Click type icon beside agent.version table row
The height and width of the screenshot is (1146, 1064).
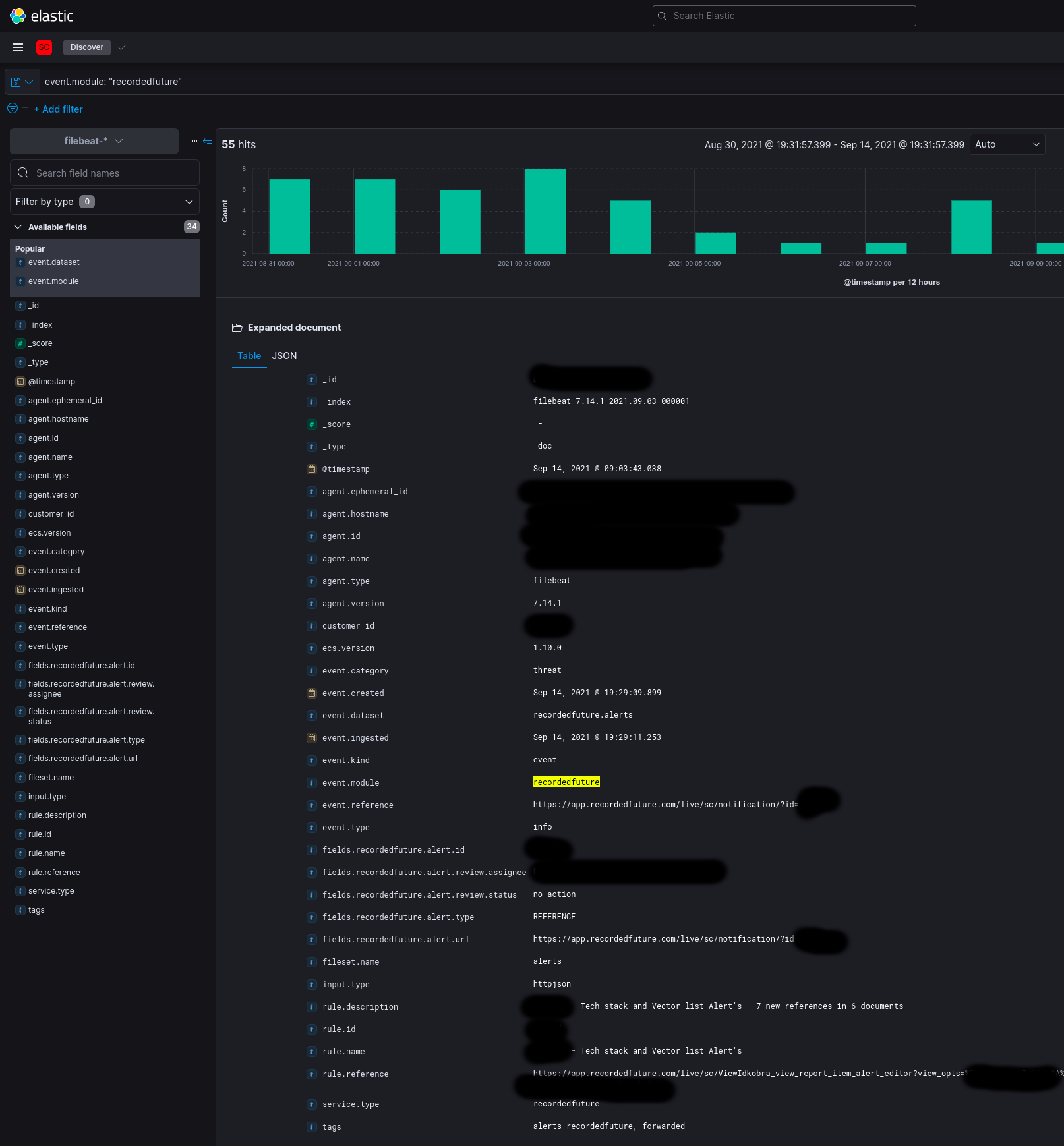point(312,604)
